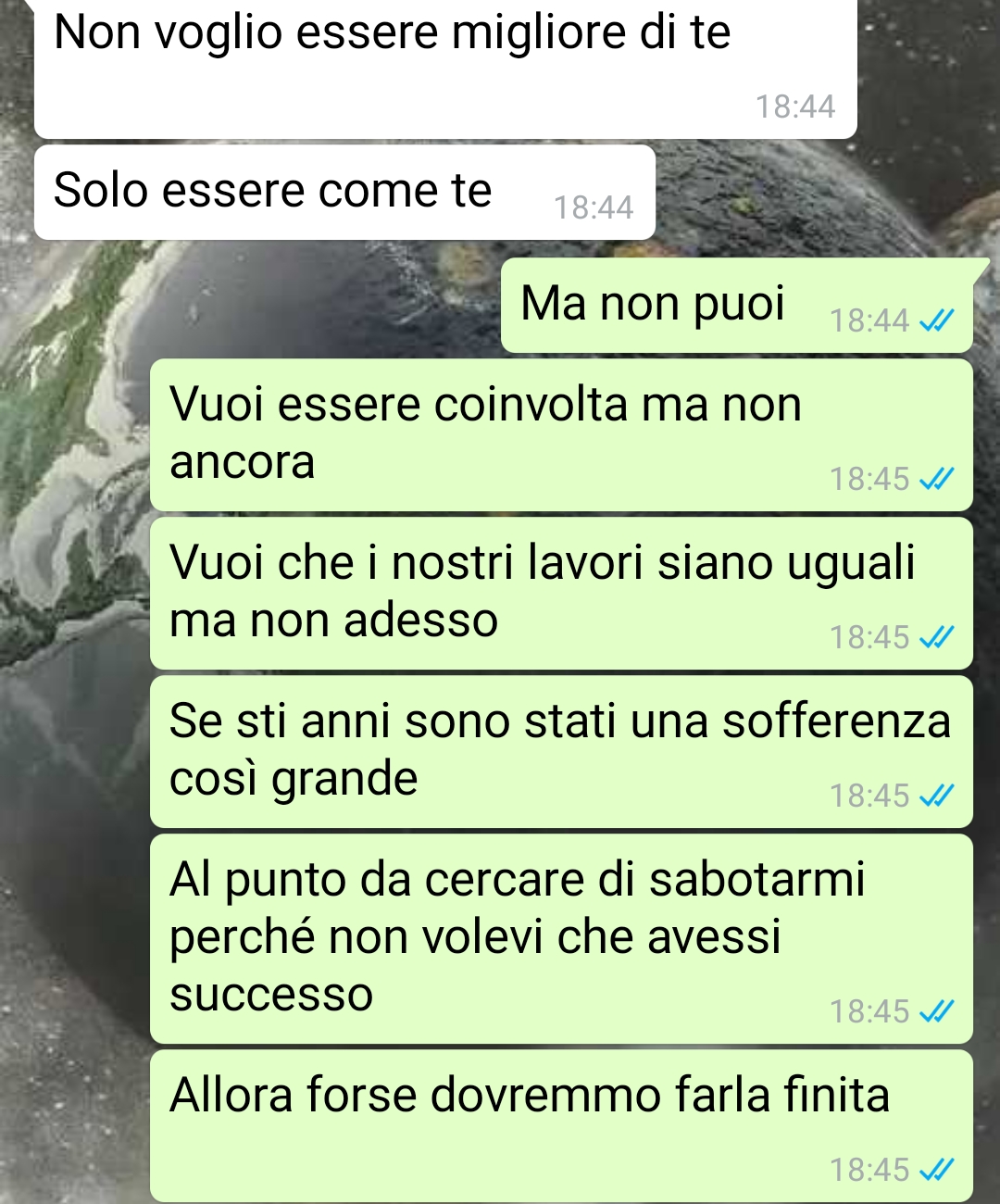1000x1204 pixels.
Task: Tap the 'Ma non puoi' read-receipt checkmarks
Action: [x=936, y=320]
